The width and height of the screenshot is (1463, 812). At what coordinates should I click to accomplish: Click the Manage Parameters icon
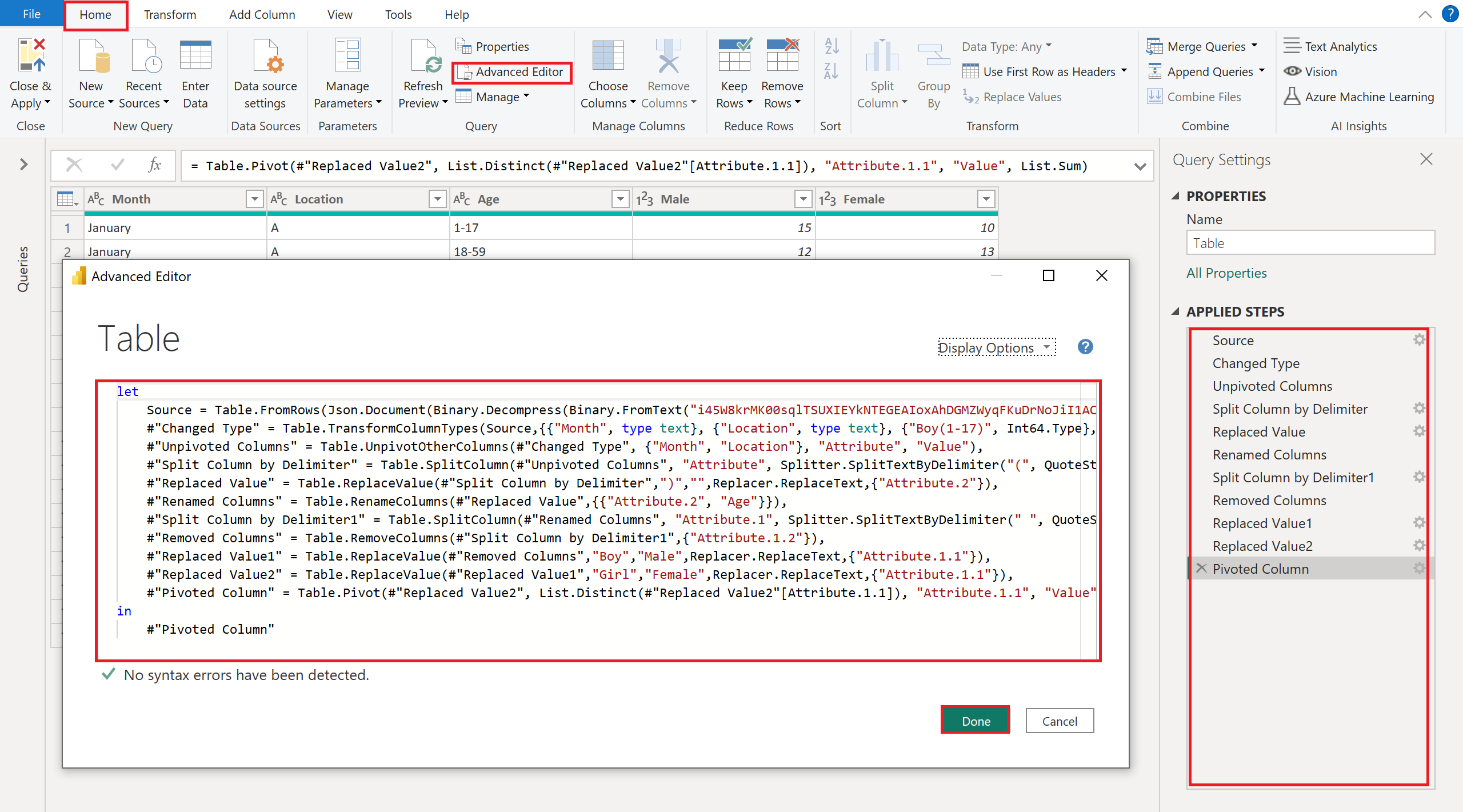tap(347, 55)
